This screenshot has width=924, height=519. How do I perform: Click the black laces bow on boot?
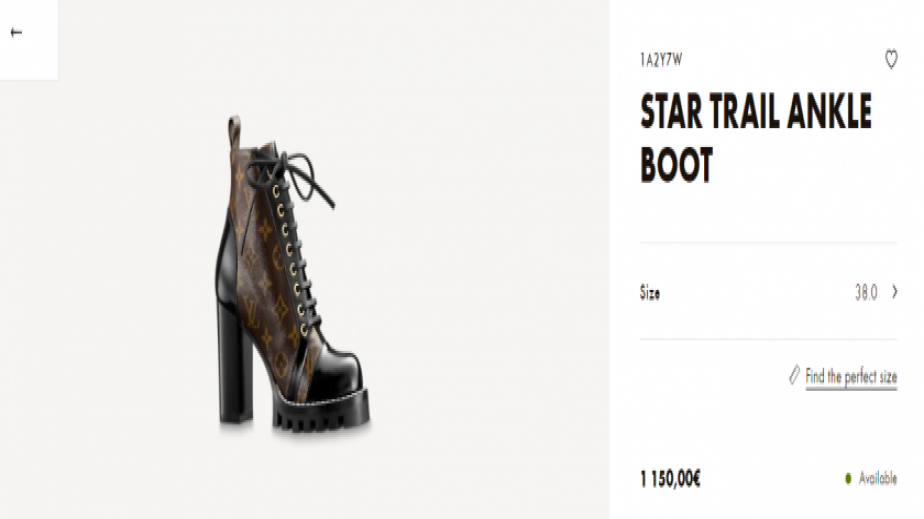click(300, 175)
